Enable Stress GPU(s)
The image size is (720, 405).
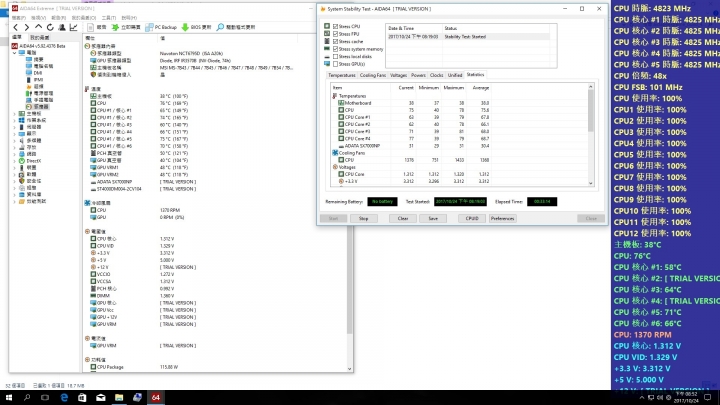coord(335,64)
